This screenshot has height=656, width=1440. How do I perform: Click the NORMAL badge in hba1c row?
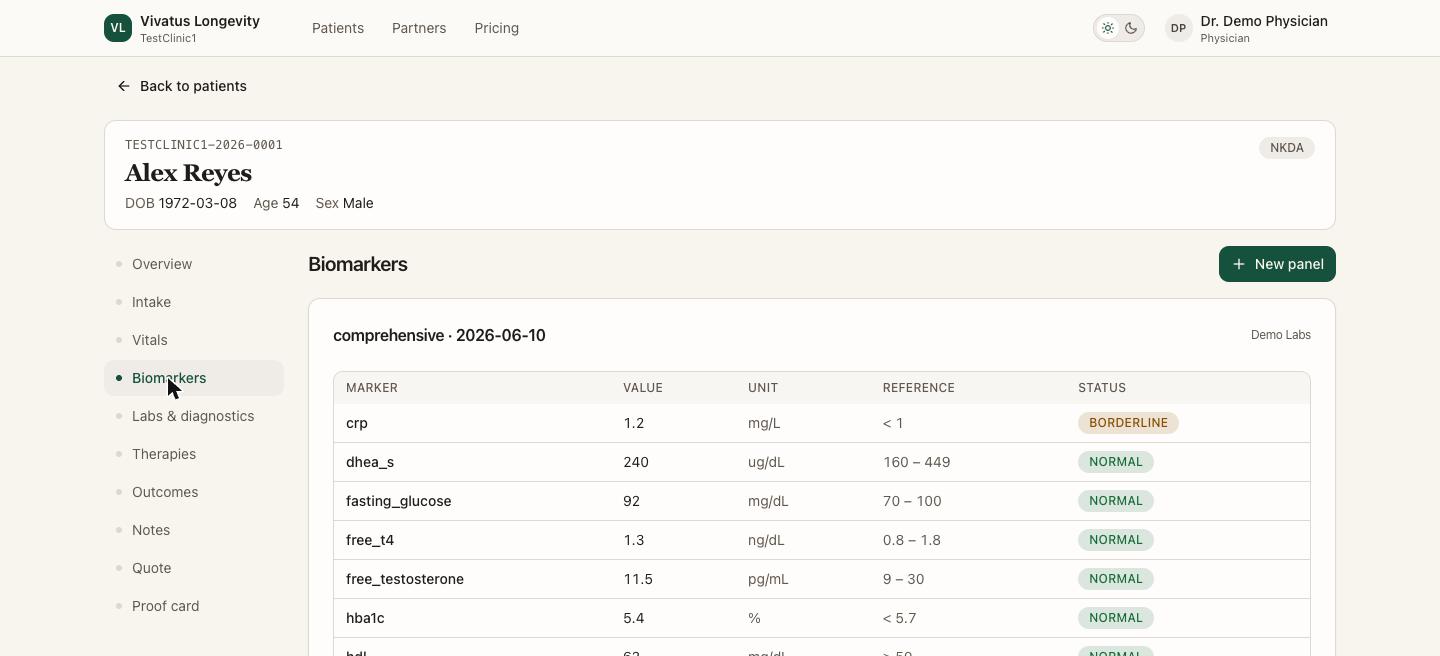click(x=1116, y=618)
